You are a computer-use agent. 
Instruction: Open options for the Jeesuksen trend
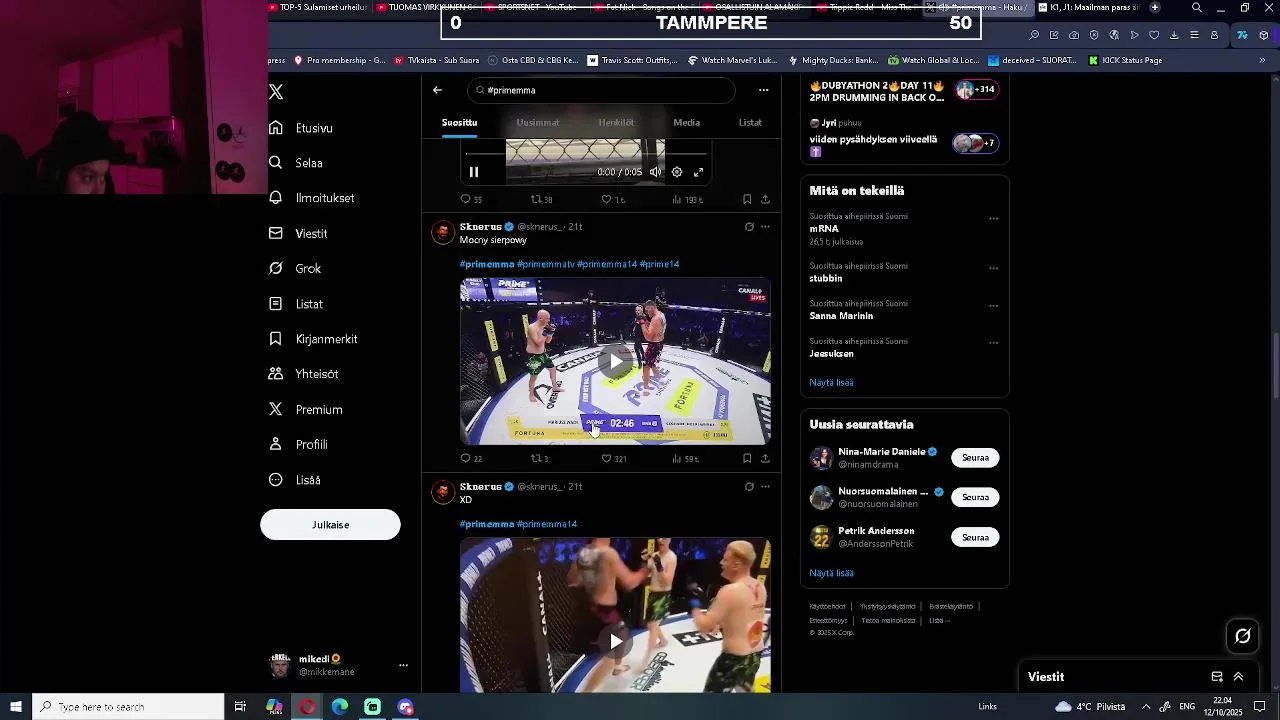993,343
